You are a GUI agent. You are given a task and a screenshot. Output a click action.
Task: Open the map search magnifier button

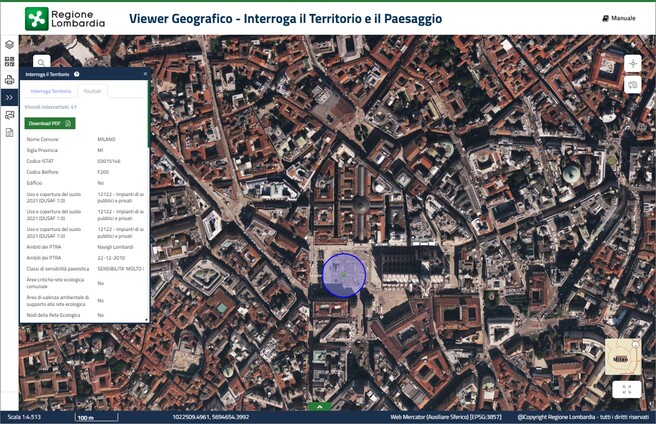[x=41, y=63]
